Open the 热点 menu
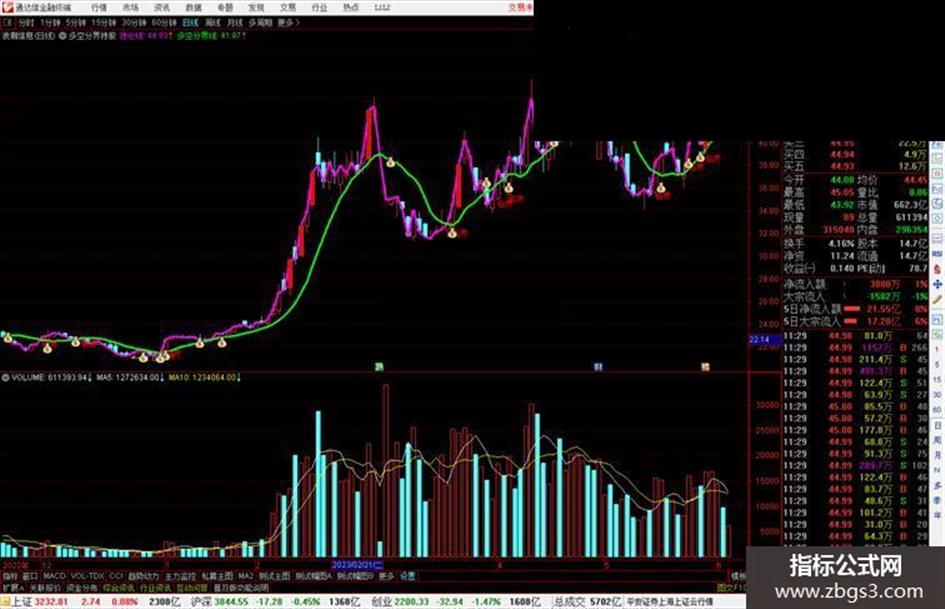The height and width of the screenshot is (609, 945). 351,7
